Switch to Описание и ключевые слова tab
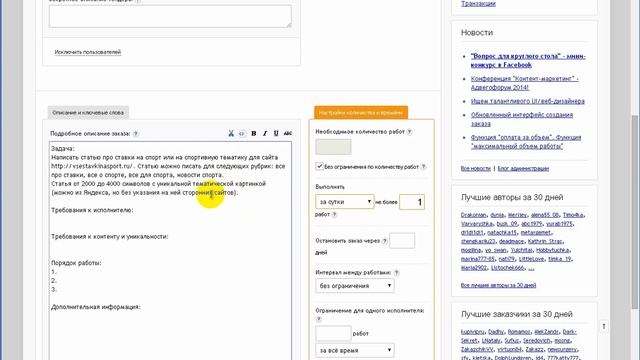 (88, 112)
